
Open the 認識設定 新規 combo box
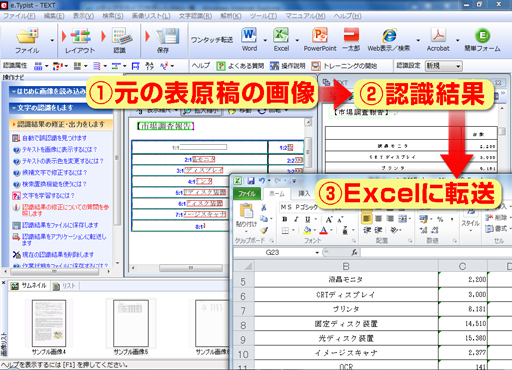444,66
